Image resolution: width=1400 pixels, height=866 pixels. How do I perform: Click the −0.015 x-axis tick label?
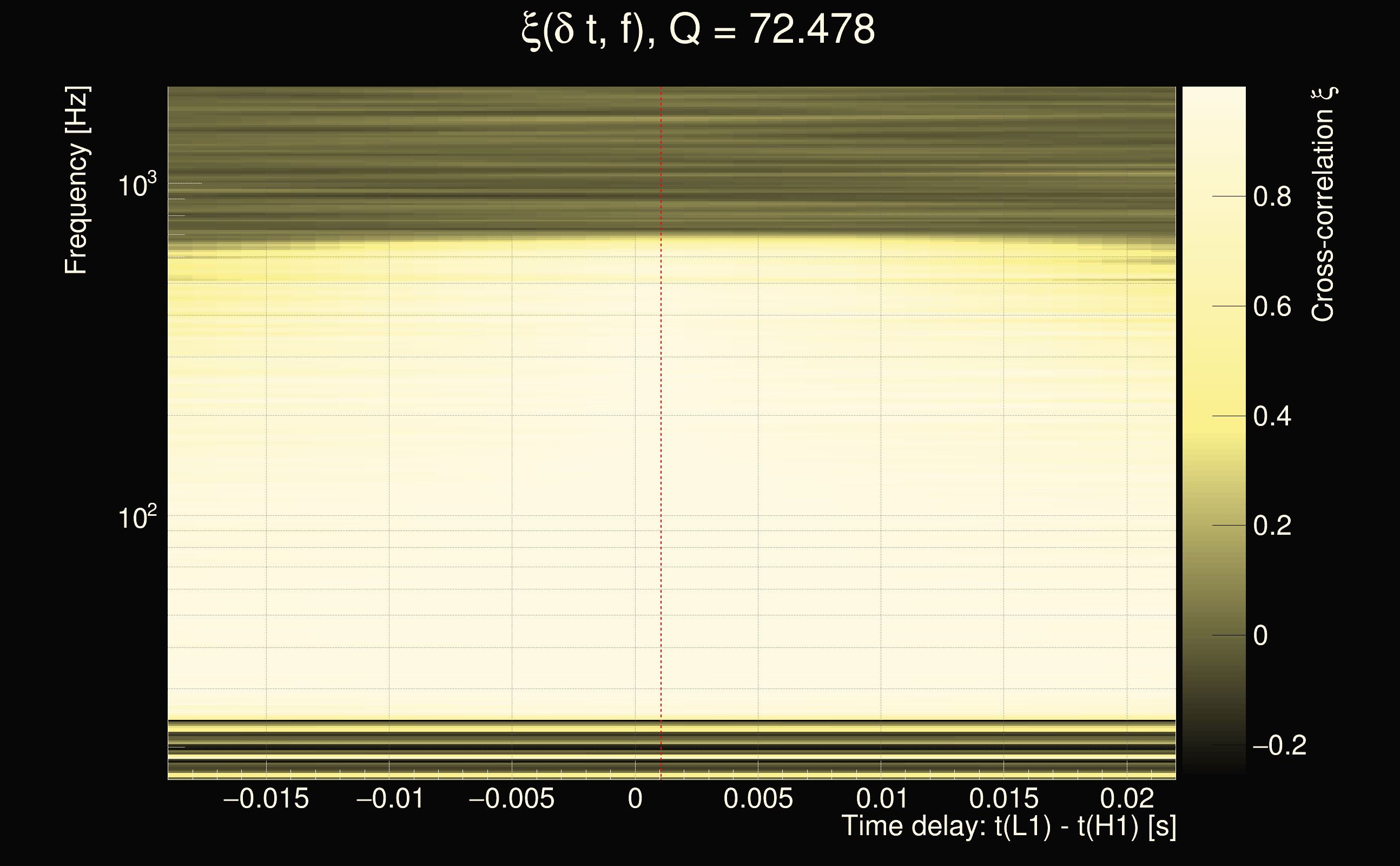click(x=266, y=799)
